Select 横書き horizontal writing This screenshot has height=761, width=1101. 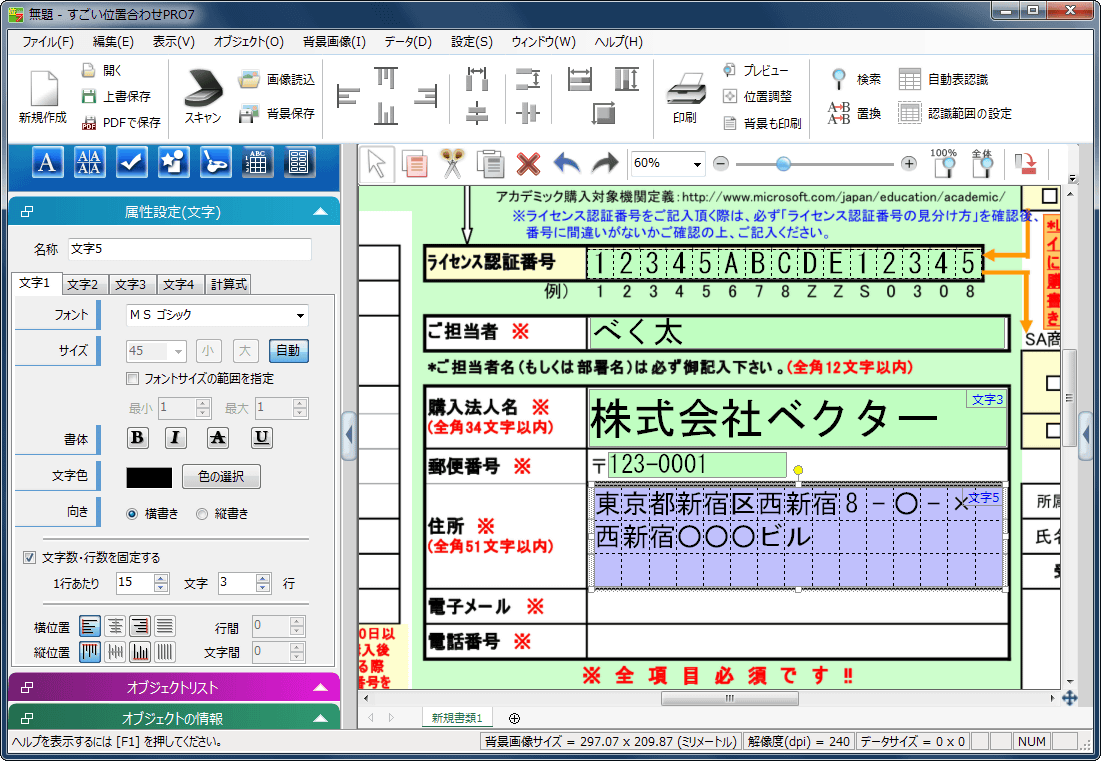click(132, 514)
